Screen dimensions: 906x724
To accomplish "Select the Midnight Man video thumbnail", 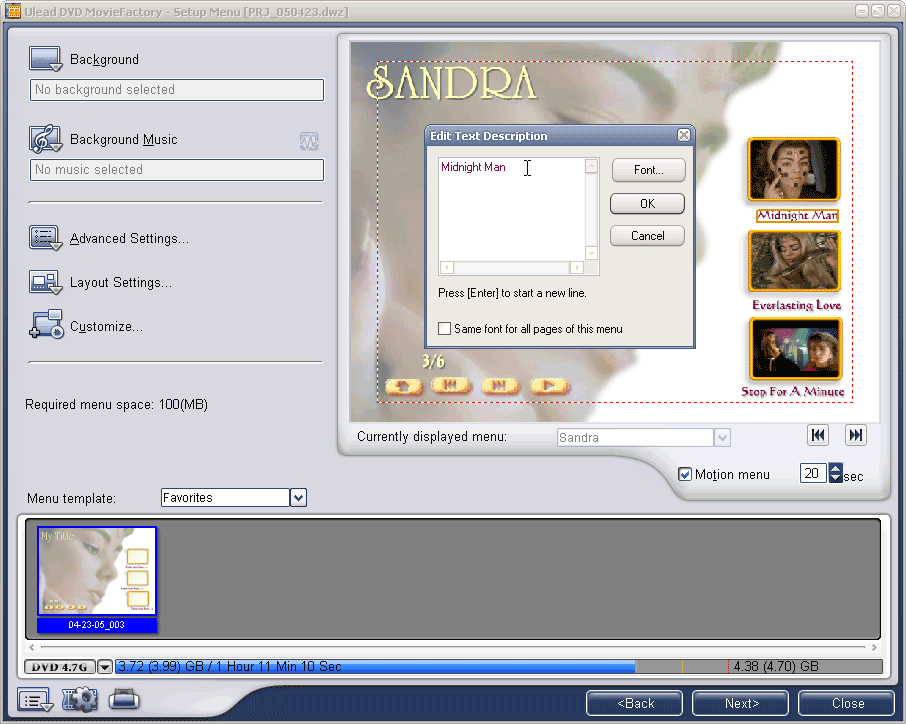I will (x=793, y=169).
